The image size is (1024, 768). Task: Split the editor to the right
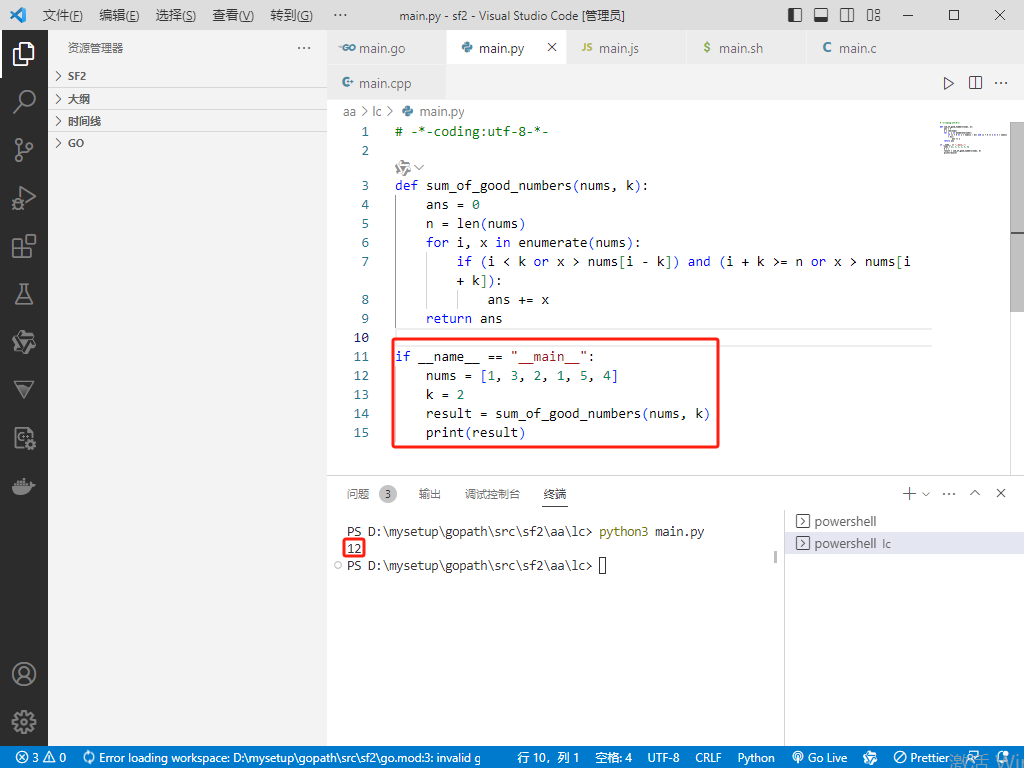975,83
